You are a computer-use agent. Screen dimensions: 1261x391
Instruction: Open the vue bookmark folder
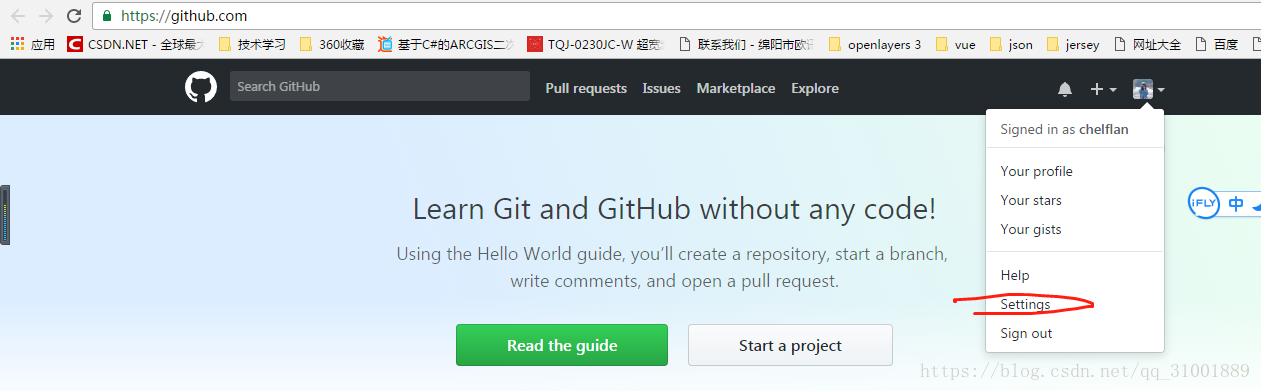[x=956, y=44]
